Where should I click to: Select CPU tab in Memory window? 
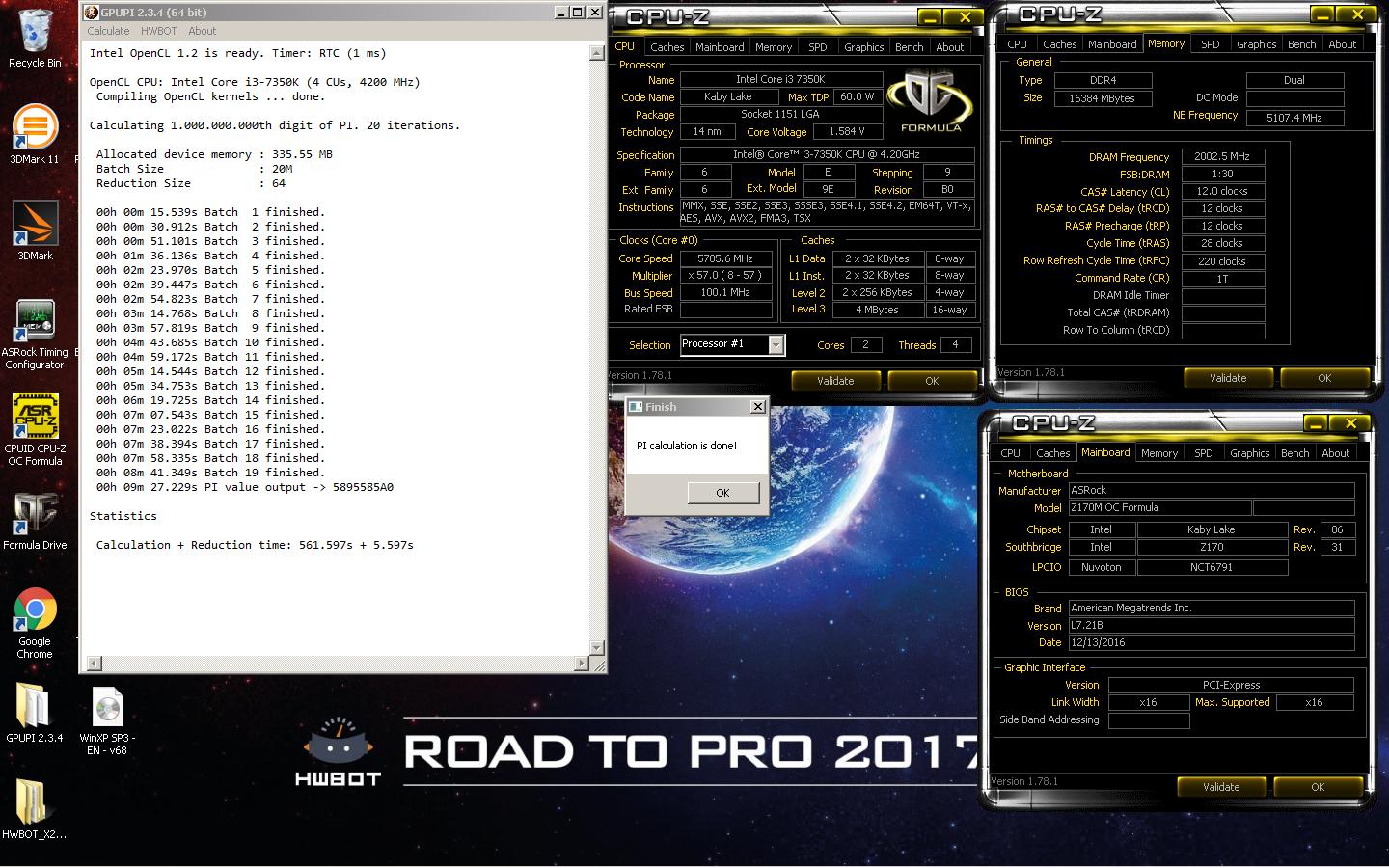(x=1017, y=44)
